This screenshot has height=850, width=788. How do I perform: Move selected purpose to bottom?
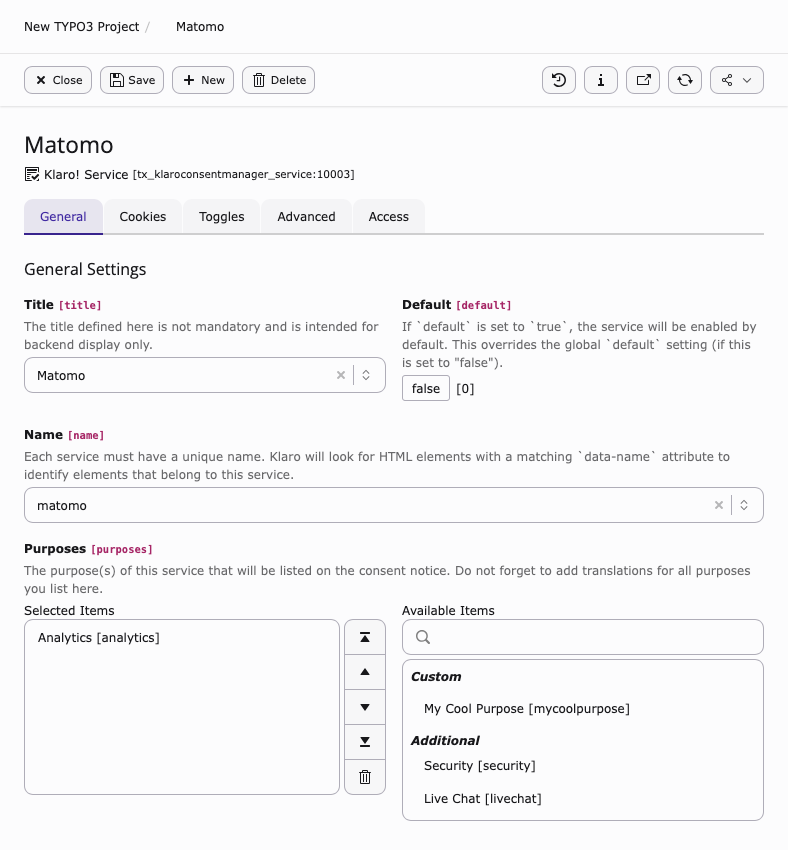pyautogui.click(x=365, y=742)
